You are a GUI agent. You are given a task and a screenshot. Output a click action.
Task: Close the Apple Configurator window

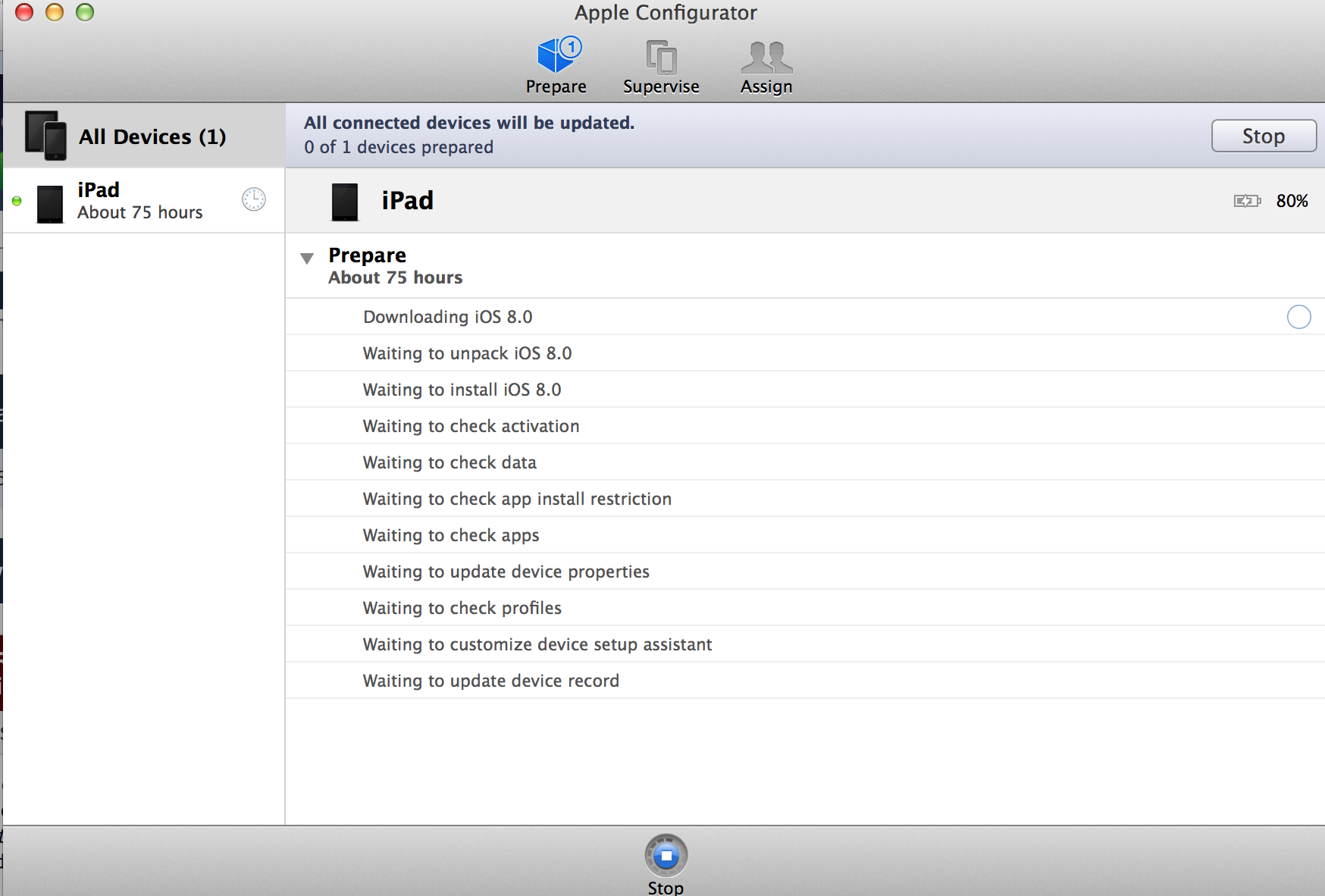[24, 12]
